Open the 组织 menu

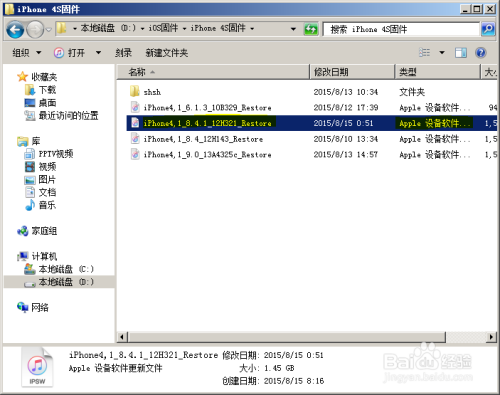pyautogui.click(x=27, y=53)
